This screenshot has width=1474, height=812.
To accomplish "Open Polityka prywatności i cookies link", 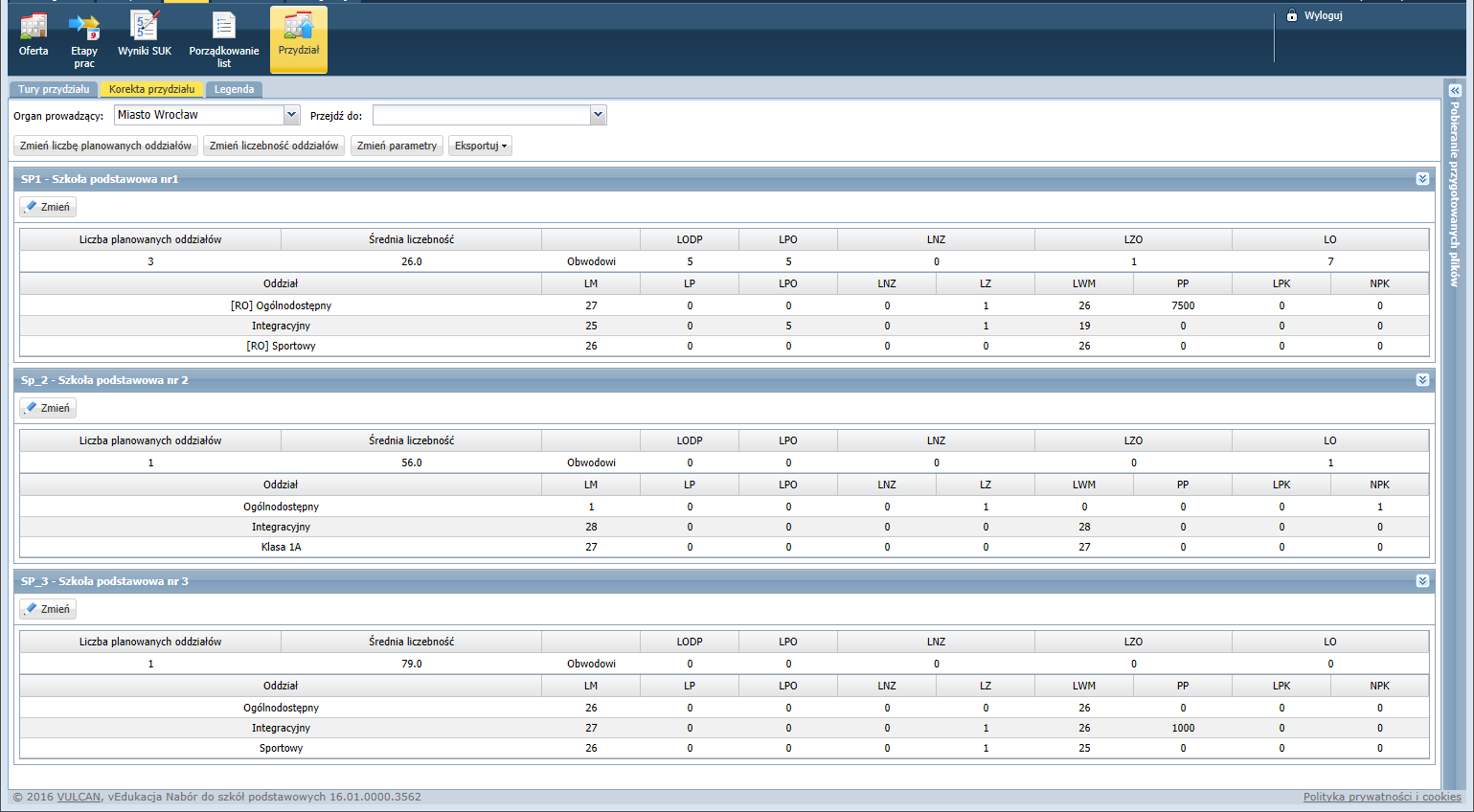I will (1382, 797).
